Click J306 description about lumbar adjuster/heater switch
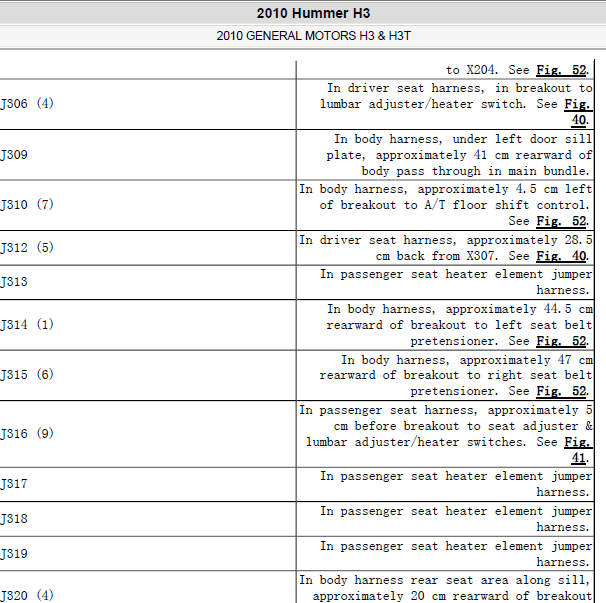Image resolution: width=606 pixels, height=603 pixels. tap(456, 104)
